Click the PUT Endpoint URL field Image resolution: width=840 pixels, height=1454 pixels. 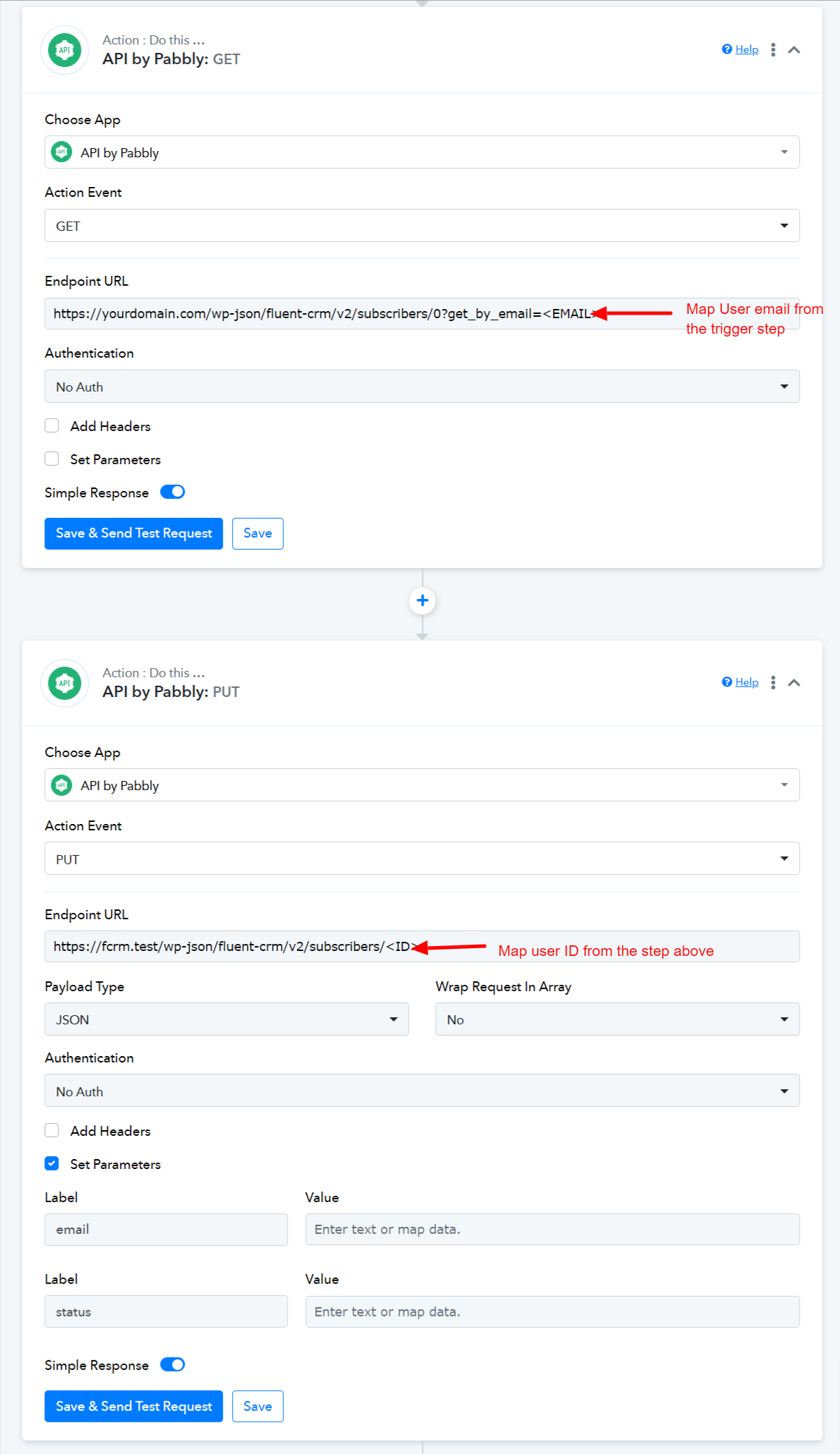point(422,946)
